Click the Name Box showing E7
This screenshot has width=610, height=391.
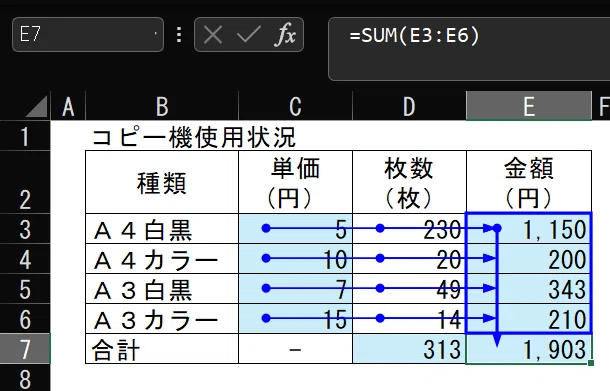click(x=88, y=35)
